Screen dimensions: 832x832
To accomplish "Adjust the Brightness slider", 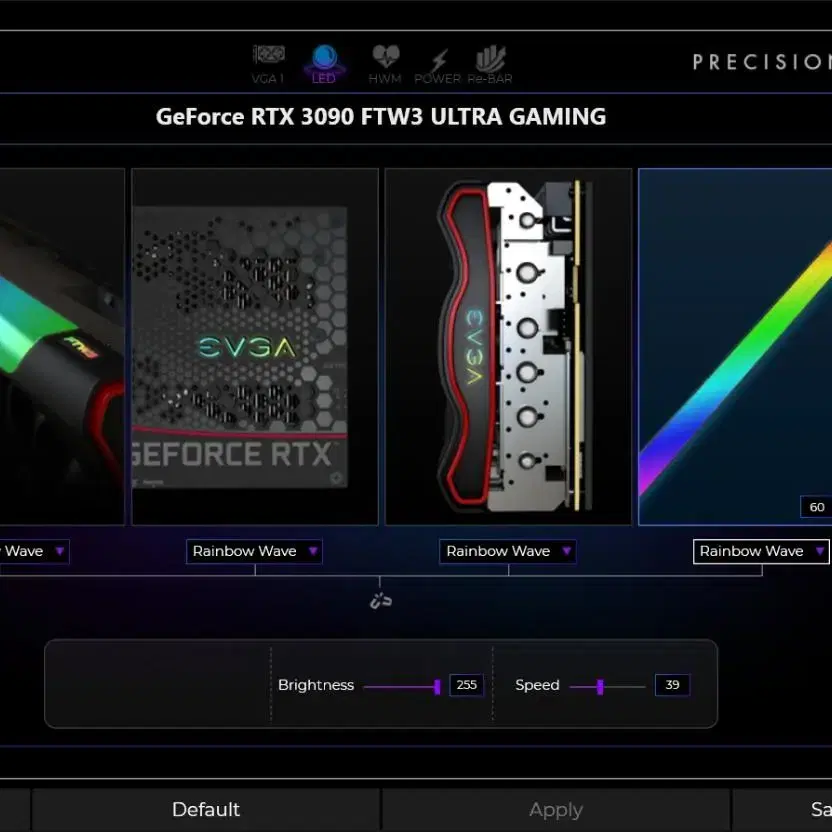I will point(402,687).
